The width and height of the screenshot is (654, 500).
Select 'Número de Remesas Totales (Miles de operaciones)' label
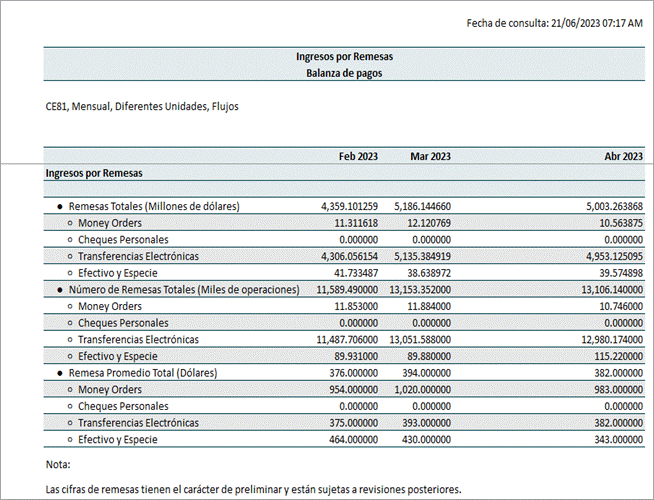tap(184, 290)
